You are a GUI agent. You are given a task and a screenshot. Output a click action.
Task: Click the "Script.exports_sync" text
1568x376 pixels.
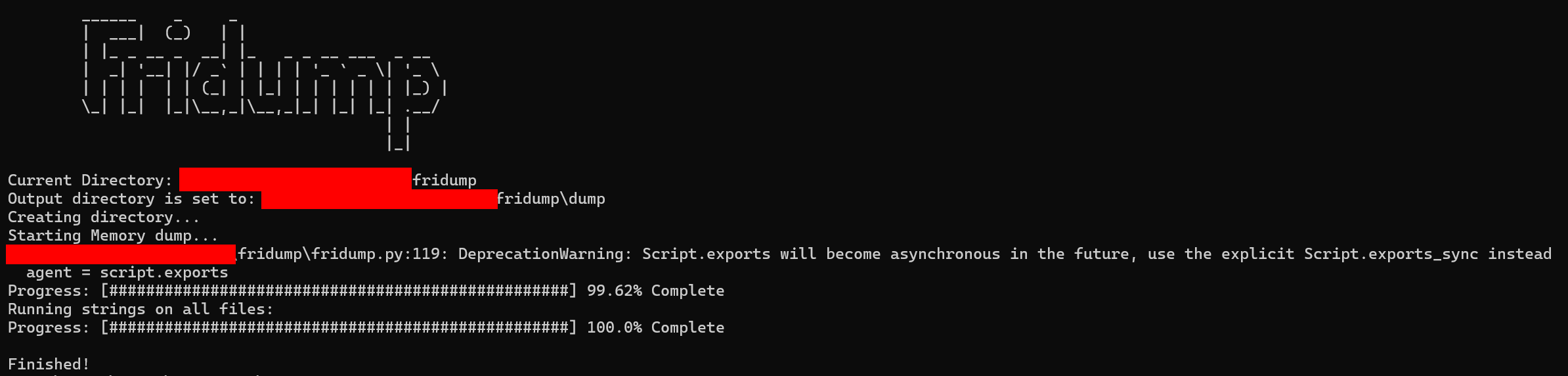click(x=1391, y=254)
